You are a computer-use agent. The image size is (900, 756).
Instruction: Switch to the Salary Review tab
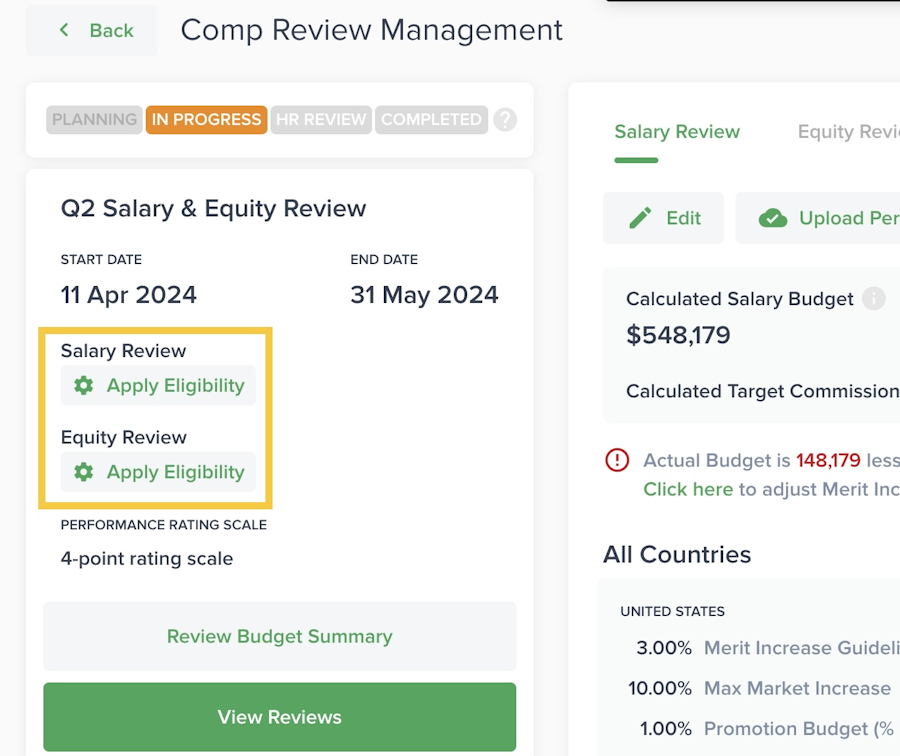(x=677, y=132)
